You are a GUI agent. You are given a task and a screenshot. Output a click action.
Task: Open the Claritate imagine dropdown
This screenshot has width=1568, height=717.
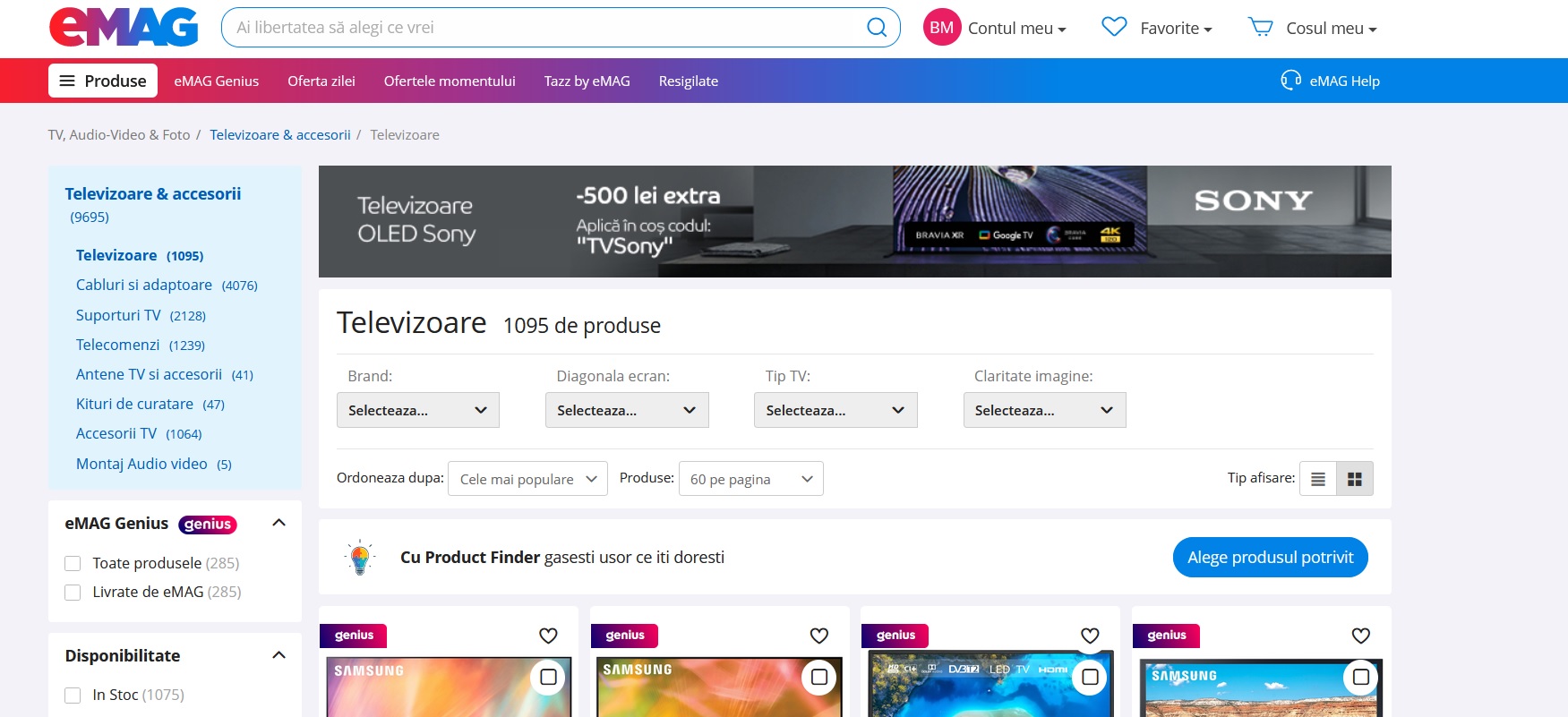click(x=1044, y=410)
